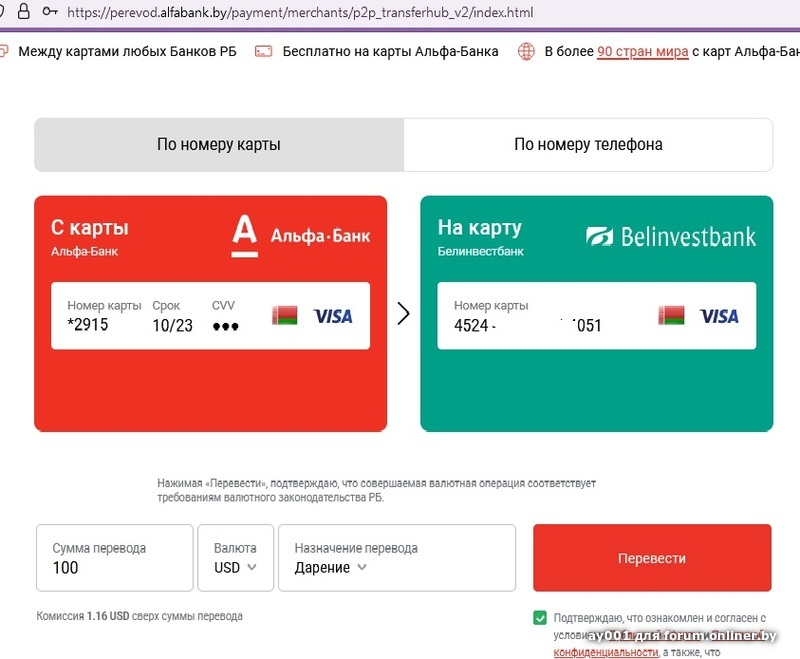The width and height of the screenshot is (800, 659).
Task: Open the 'Назначение перевода' dropdown
Action: coord(397,558)
